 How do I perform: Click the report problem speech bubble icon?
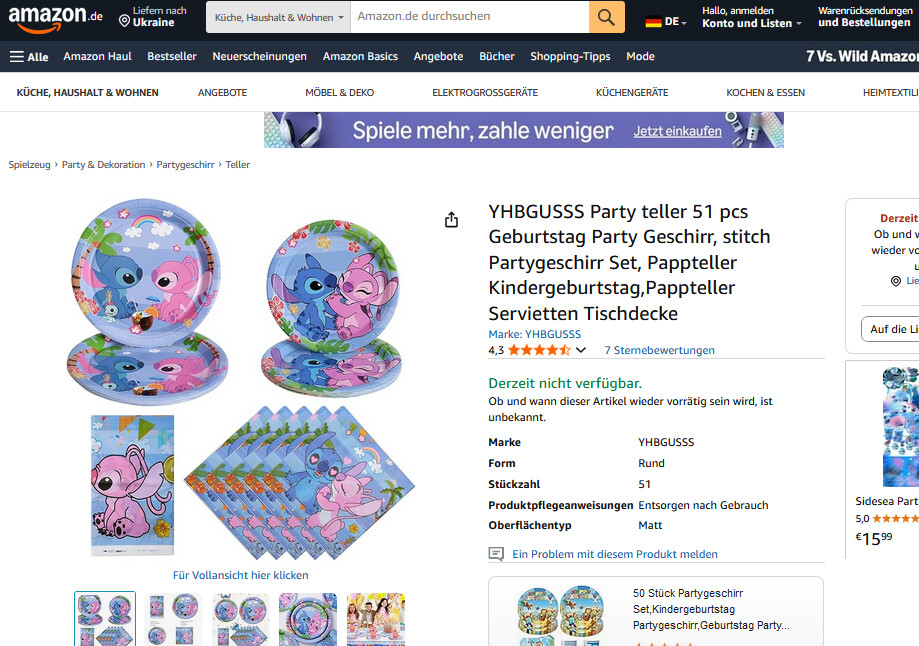tap(496, 554)
